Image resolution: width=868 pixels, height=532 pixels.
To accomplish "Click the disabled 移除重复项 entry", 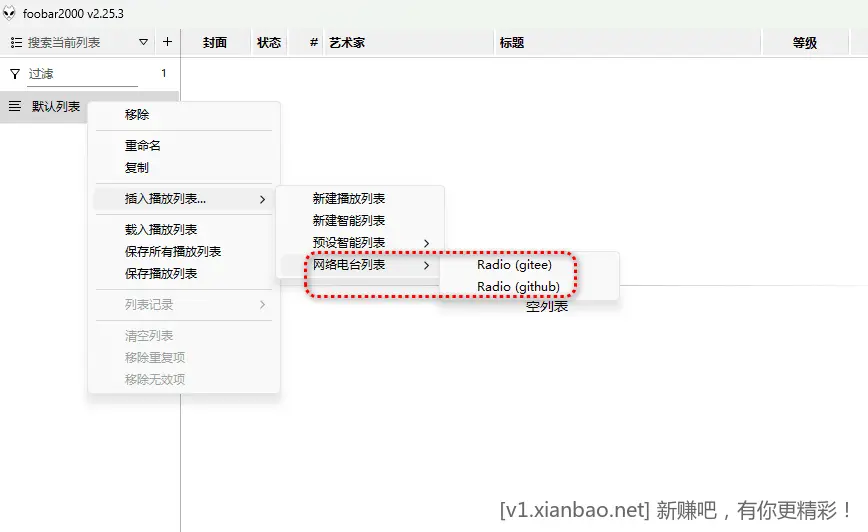I will tap(184, 358).
